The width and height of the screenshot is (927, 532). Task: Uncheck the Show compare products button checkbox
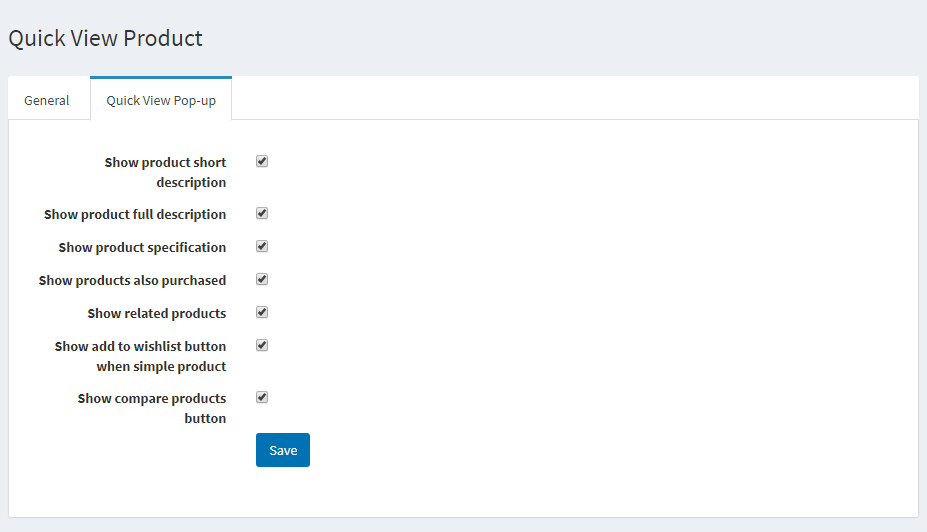262,397
